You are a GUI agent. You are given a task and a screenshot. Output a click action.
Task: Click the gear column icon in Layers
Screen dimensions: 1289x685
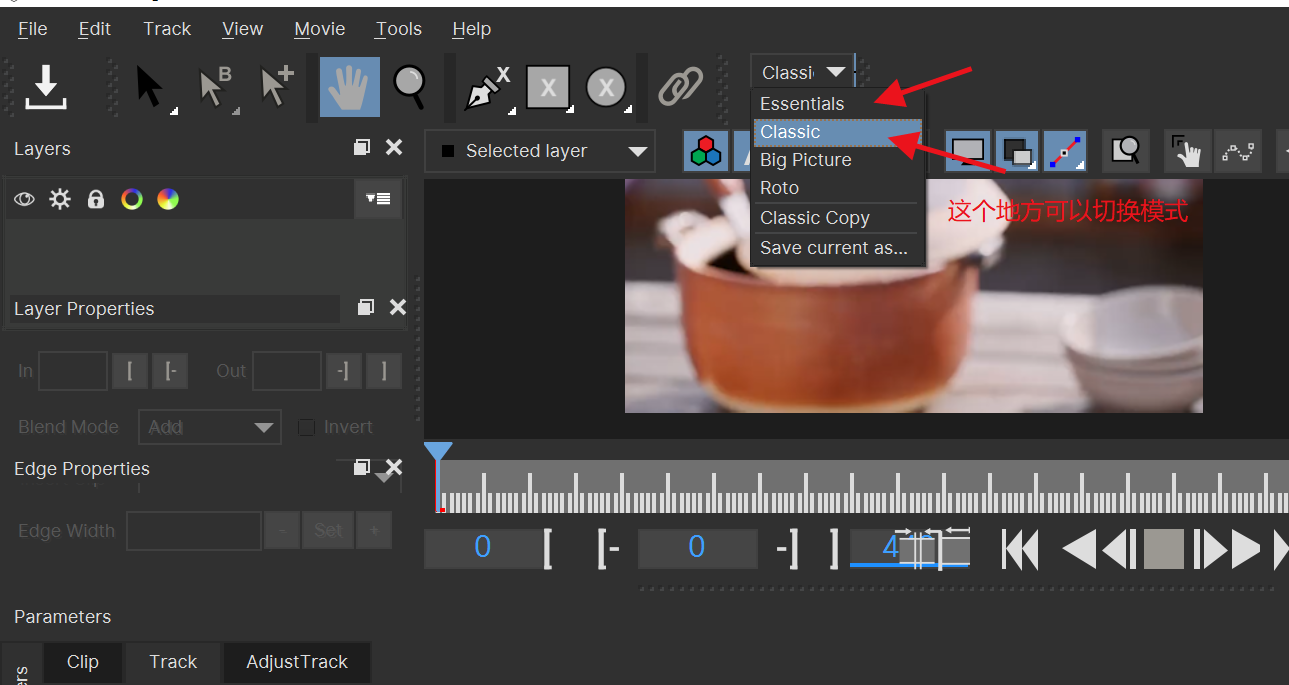[x=60, y=199]
